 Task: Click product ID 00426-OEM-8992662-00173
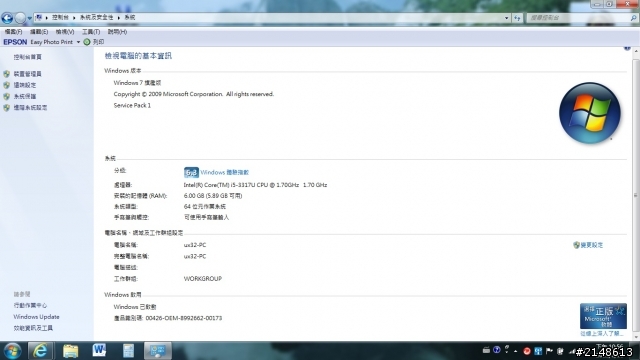tap(184, 318)
